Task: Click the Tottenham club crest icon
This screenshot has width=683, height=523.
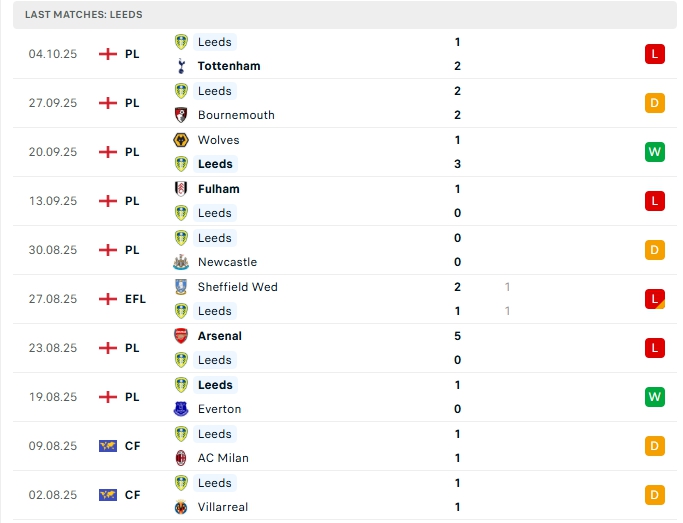Action: 181,66
